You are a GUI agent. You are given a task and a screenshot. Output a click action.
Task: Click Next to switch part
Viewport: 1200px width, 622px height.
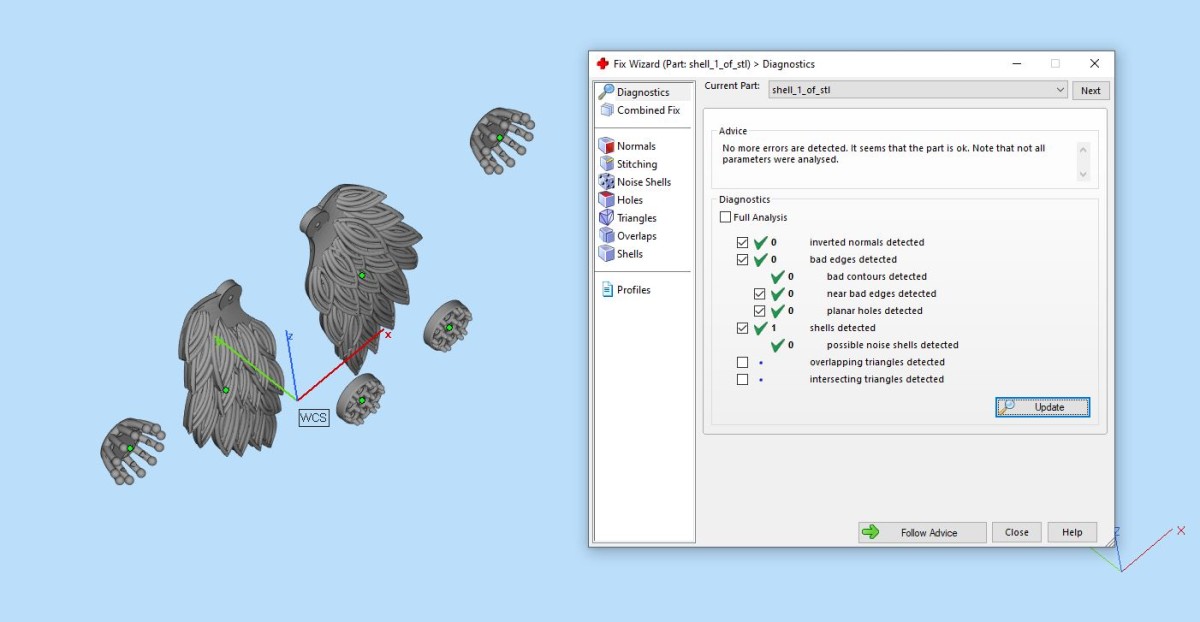coord(1090,90)
